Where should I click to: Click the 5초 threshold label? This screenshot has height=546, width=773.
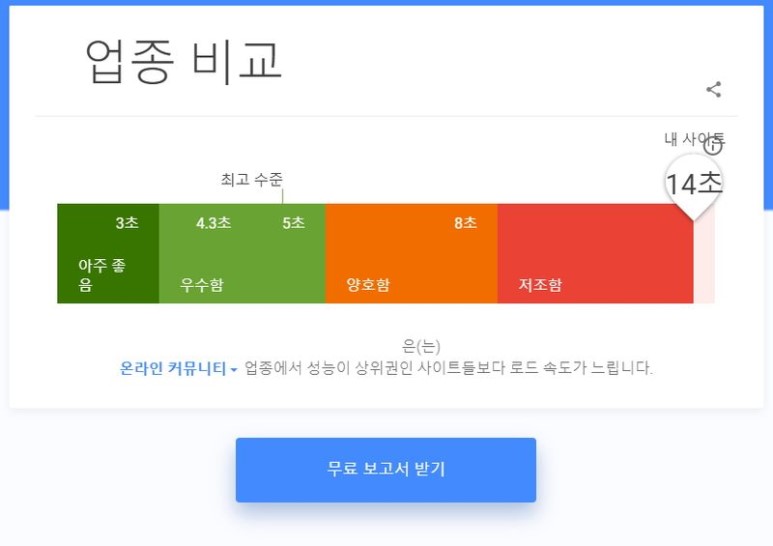pyautogui.click(x=293, y=223)
